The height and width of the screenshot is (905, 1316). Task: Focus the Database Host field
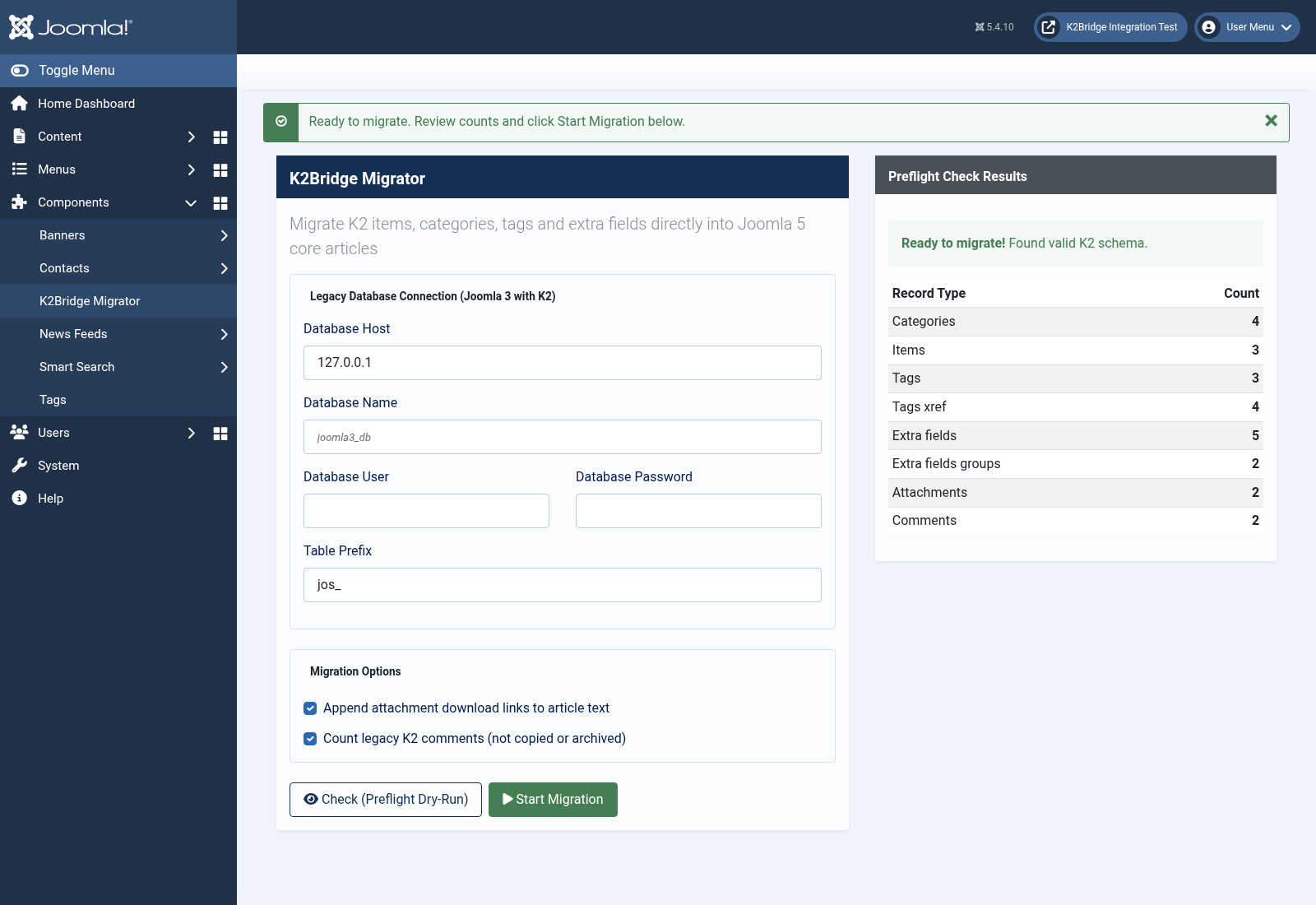[563, 363]
